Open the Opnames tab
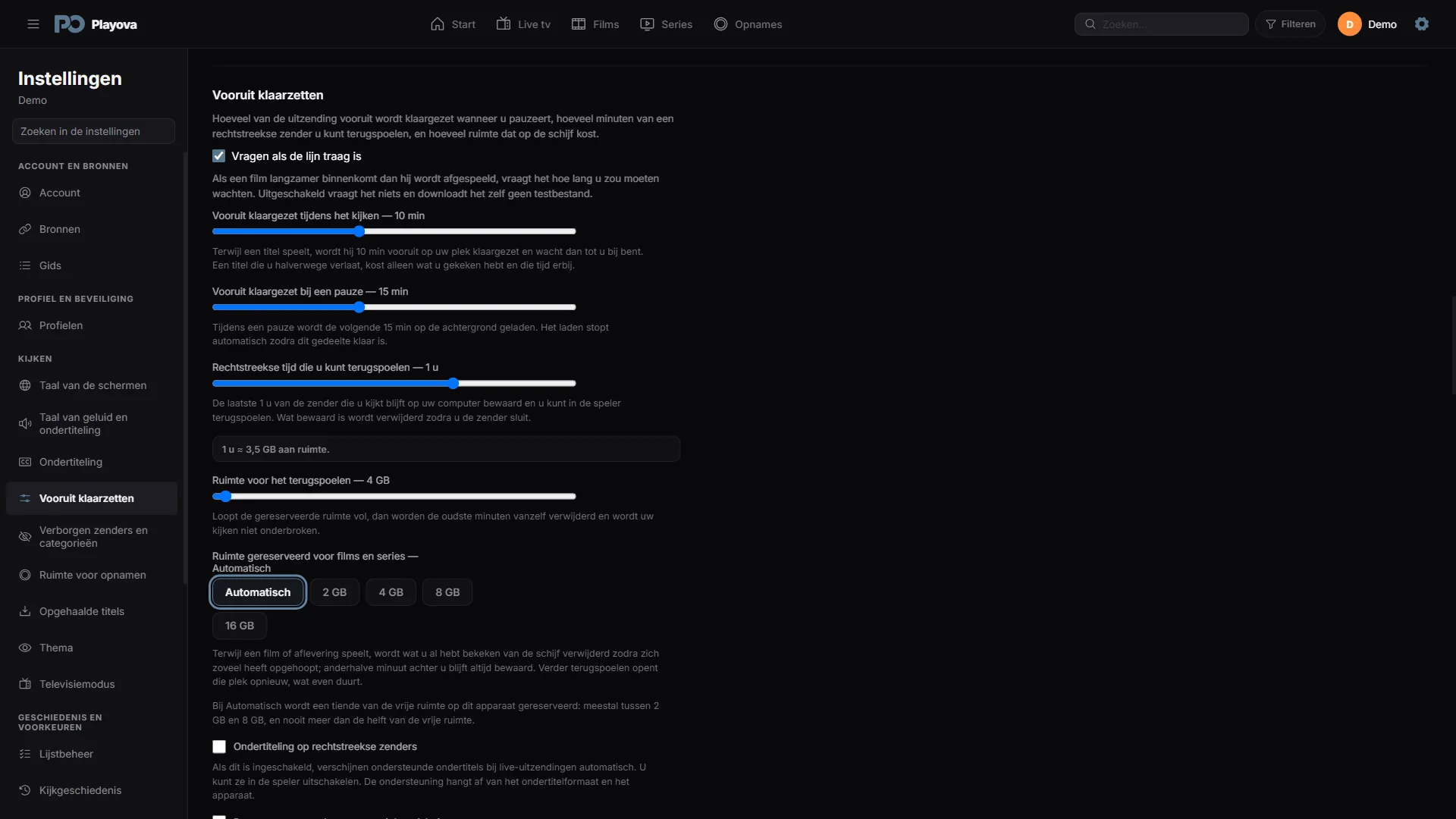 (x=748, y=24)
